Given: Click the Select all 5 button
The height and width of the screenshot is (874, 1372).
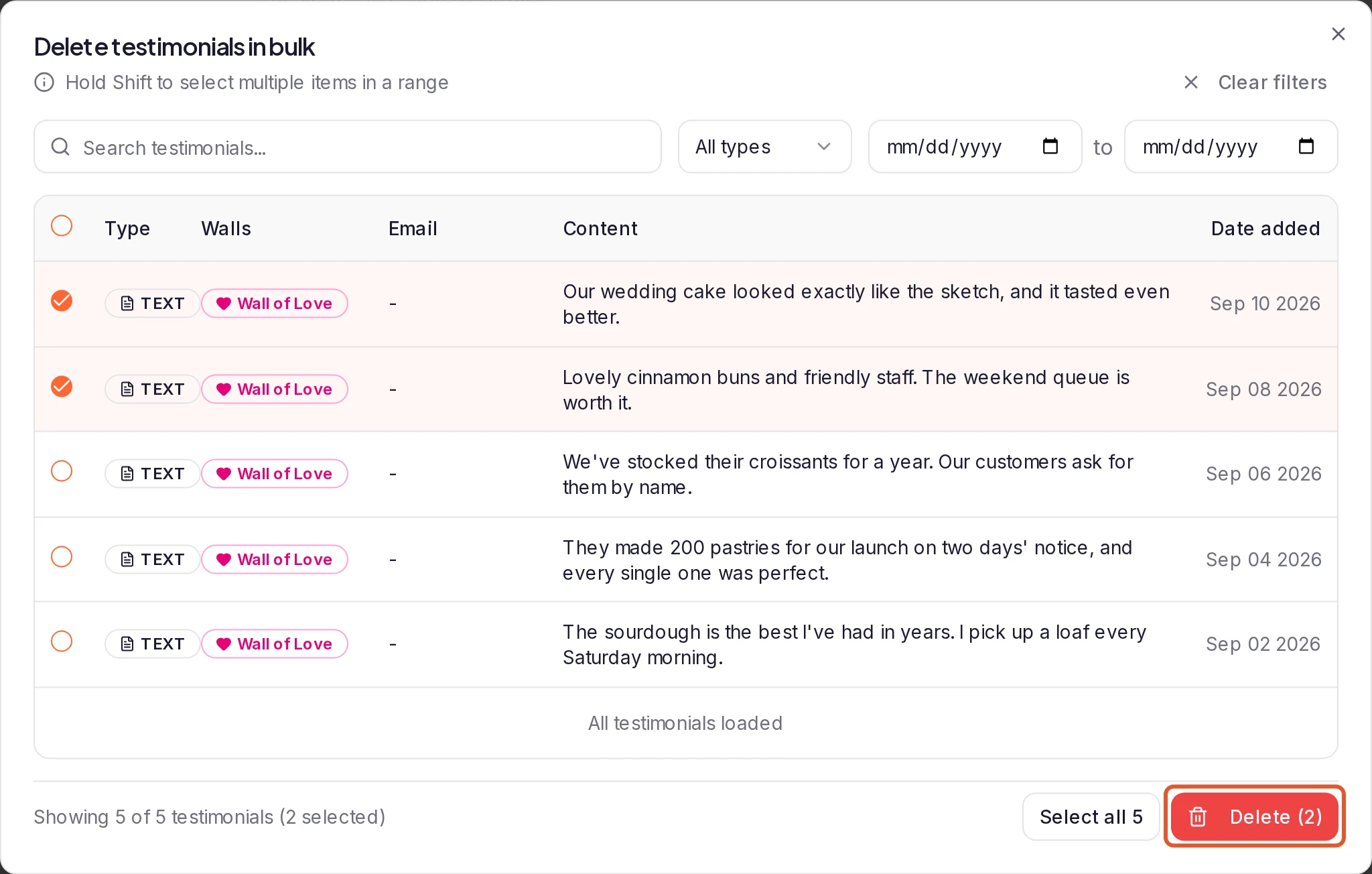Looking at the screenshot, I should click(x=1091, y=816).
